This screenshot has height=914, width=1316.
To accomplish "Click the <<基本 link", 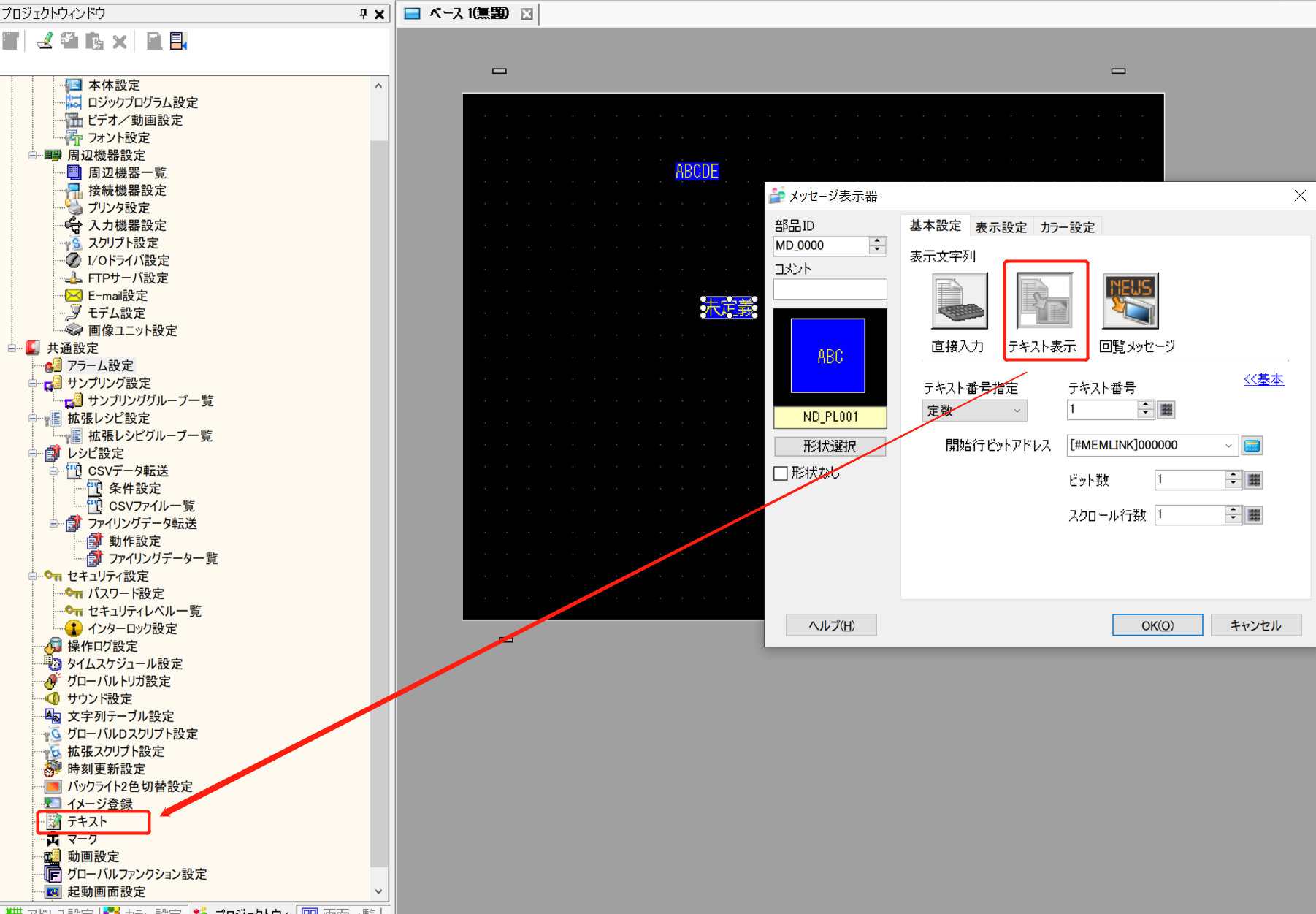I will tap(1263, 379).
